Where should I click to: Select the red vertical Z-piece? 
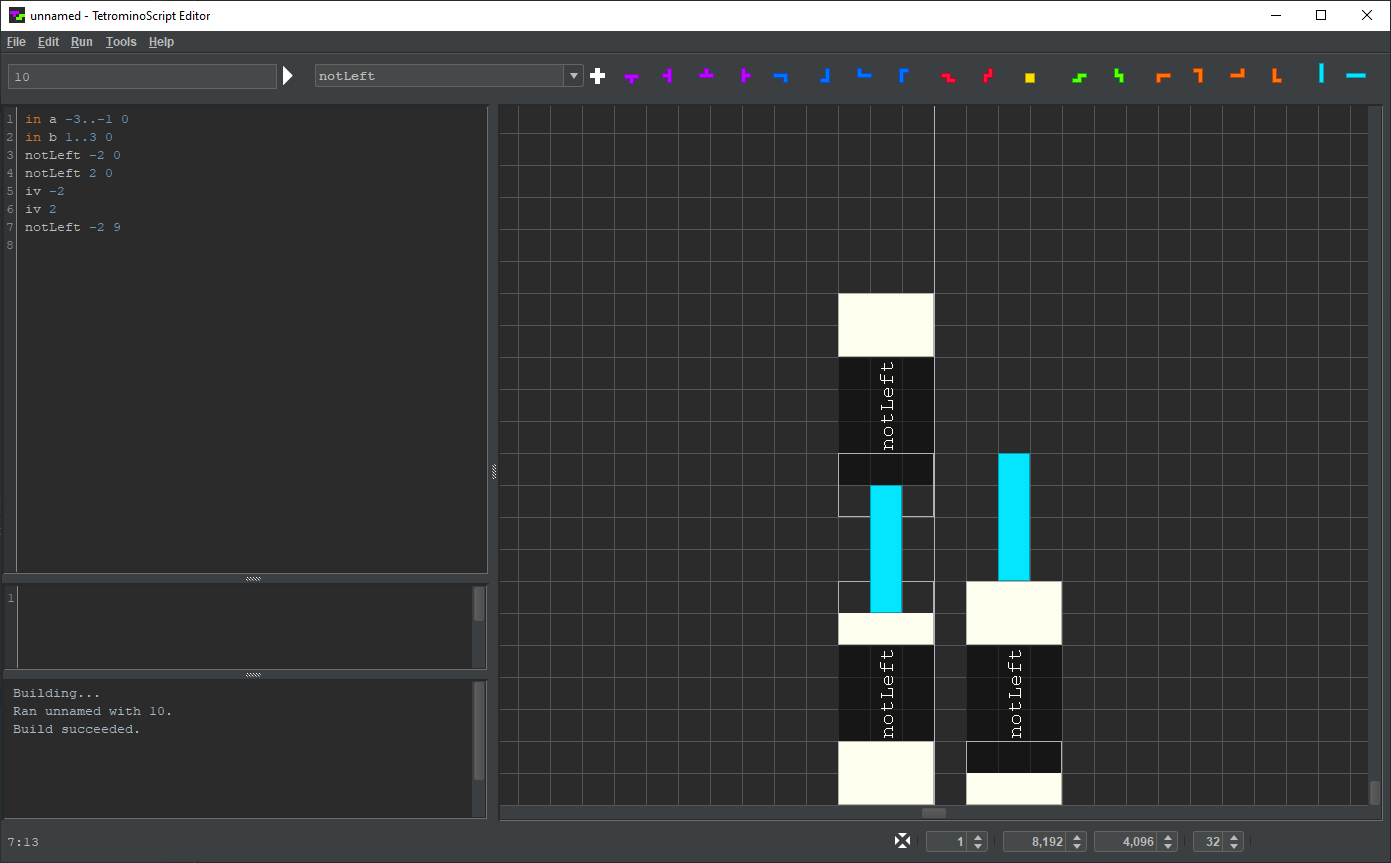pyautogui.click(x=988, y=75)
